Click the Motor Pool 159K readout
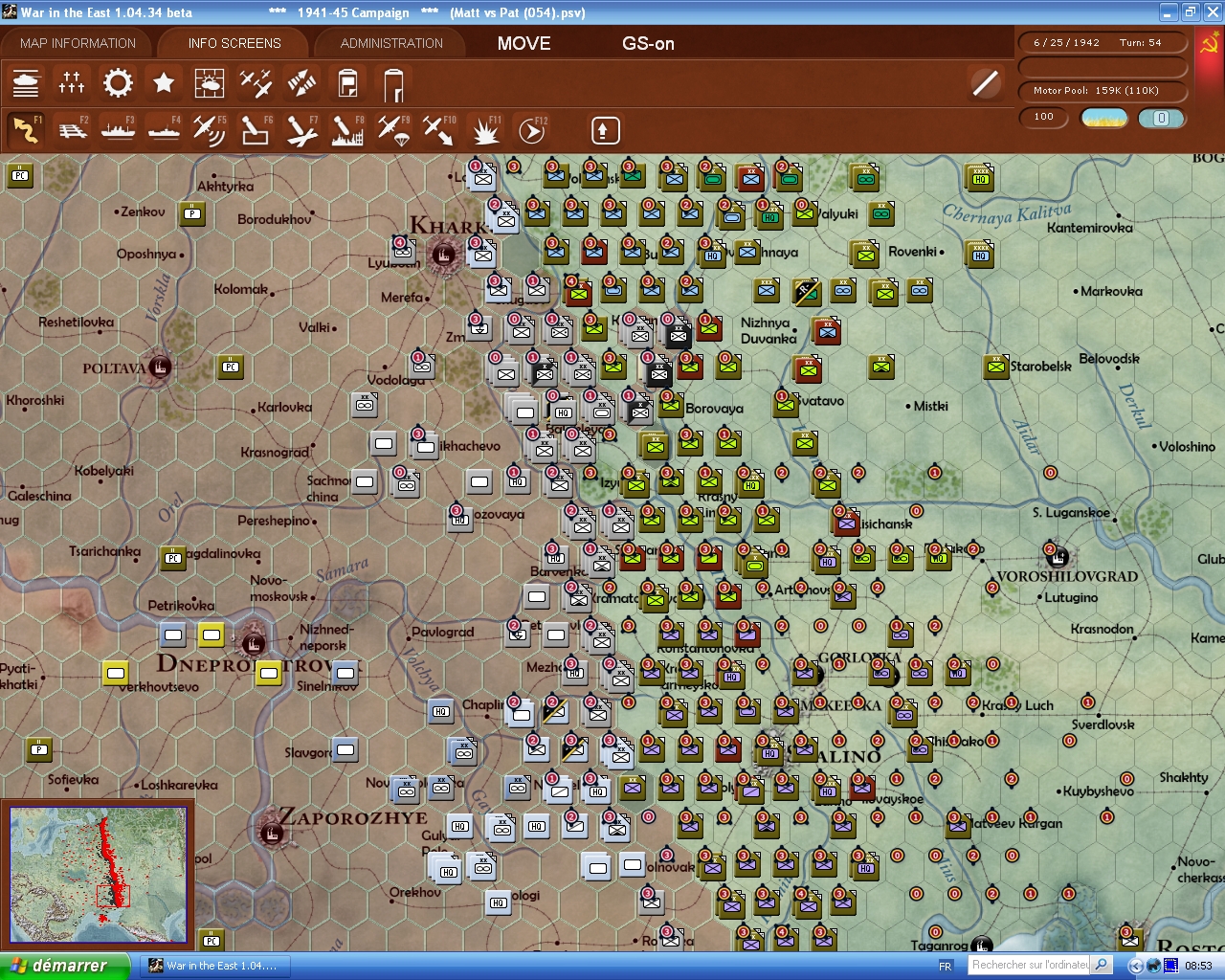 pyautogui.click(x=1102, y=91)
